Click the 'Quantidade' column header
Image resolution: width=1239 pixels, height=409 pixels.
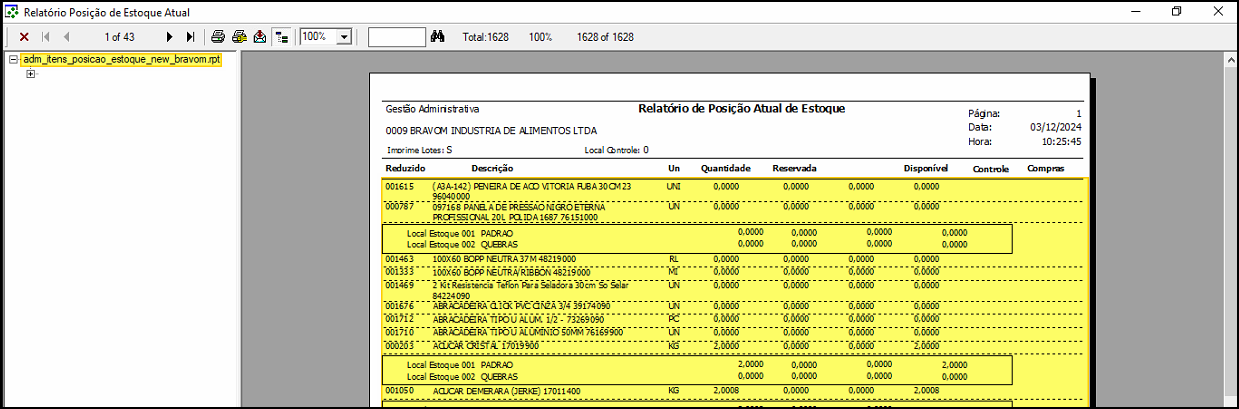click(726, 169)
